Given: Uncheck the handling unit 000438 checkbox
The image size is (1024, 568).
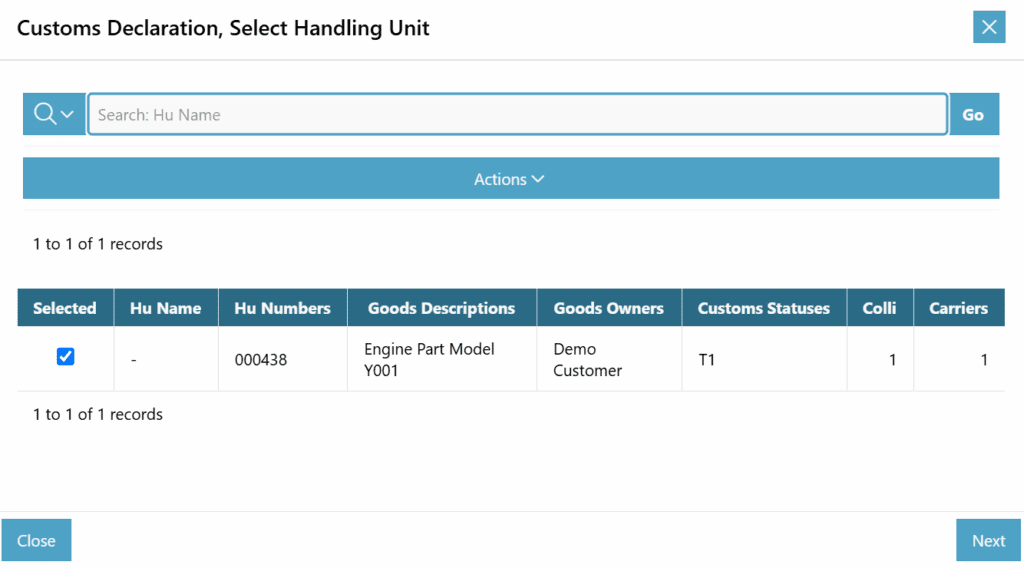Looking at the screenshot, I should pyautogui.click(x=66, y=357).
